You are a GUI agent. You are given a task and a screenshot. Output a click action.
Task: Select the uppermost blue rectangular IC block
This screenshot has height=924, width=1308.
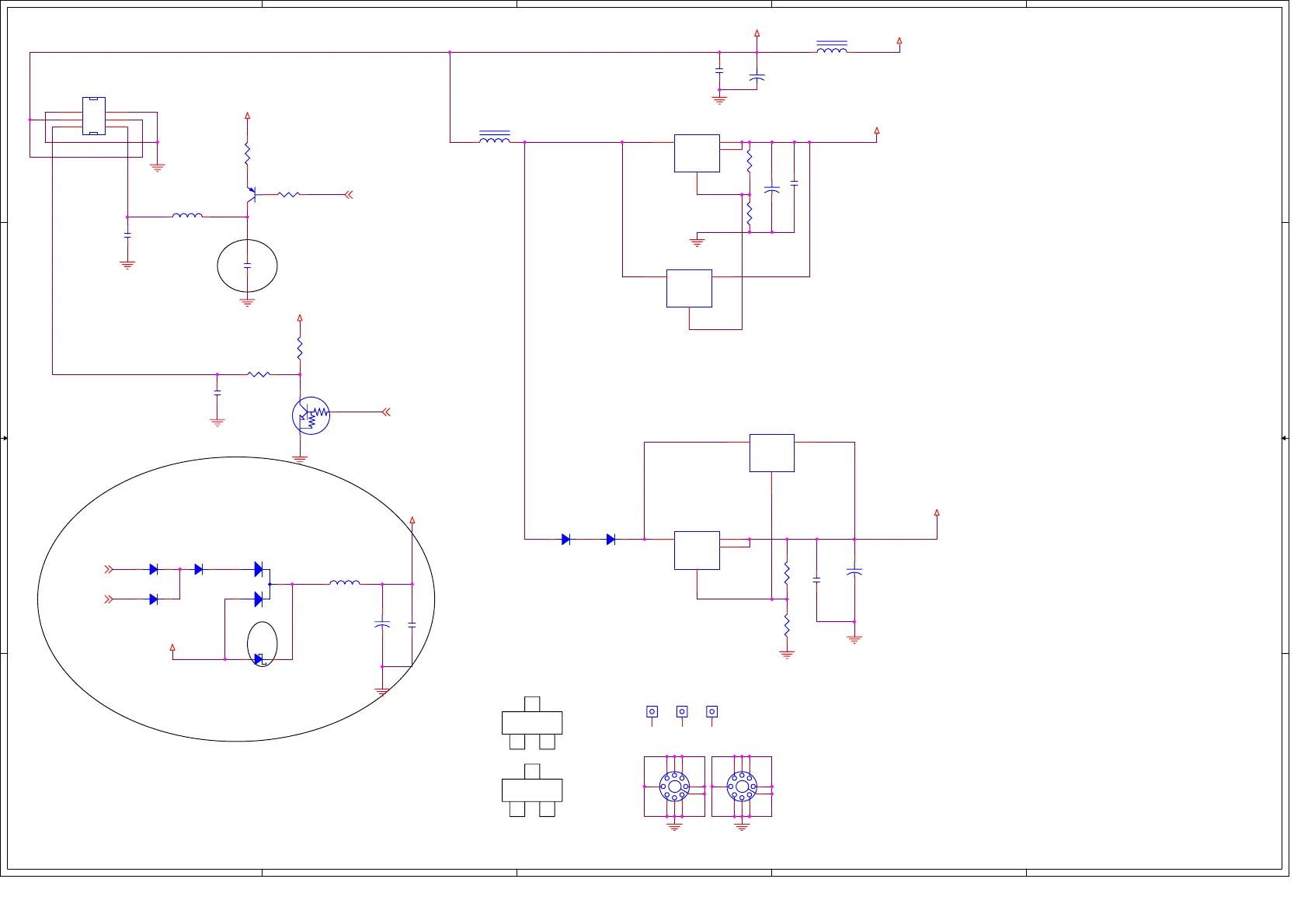(x=697, y=153)
